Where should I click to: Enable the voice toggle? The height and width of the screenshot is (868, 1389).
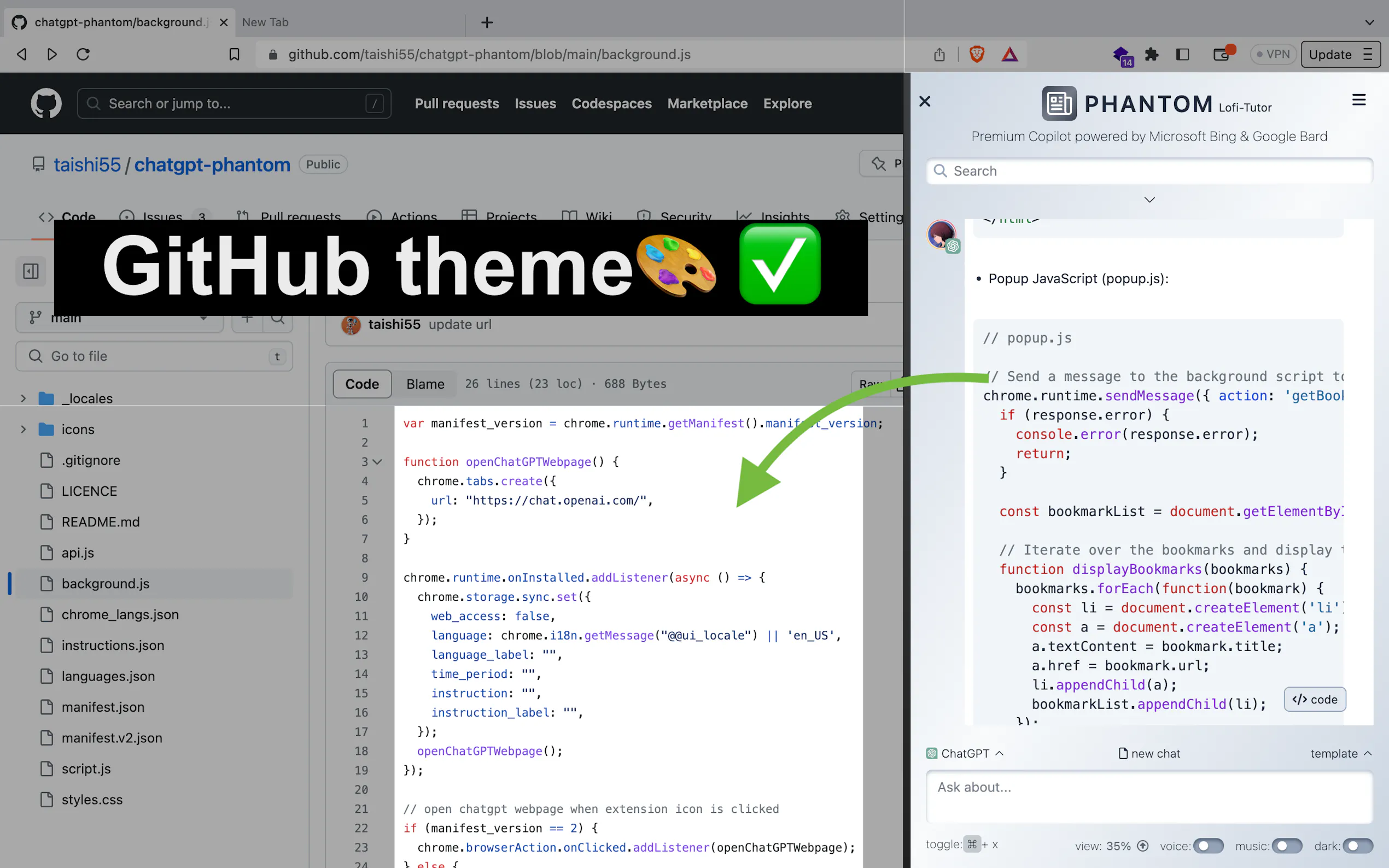tap(1208, 846)
